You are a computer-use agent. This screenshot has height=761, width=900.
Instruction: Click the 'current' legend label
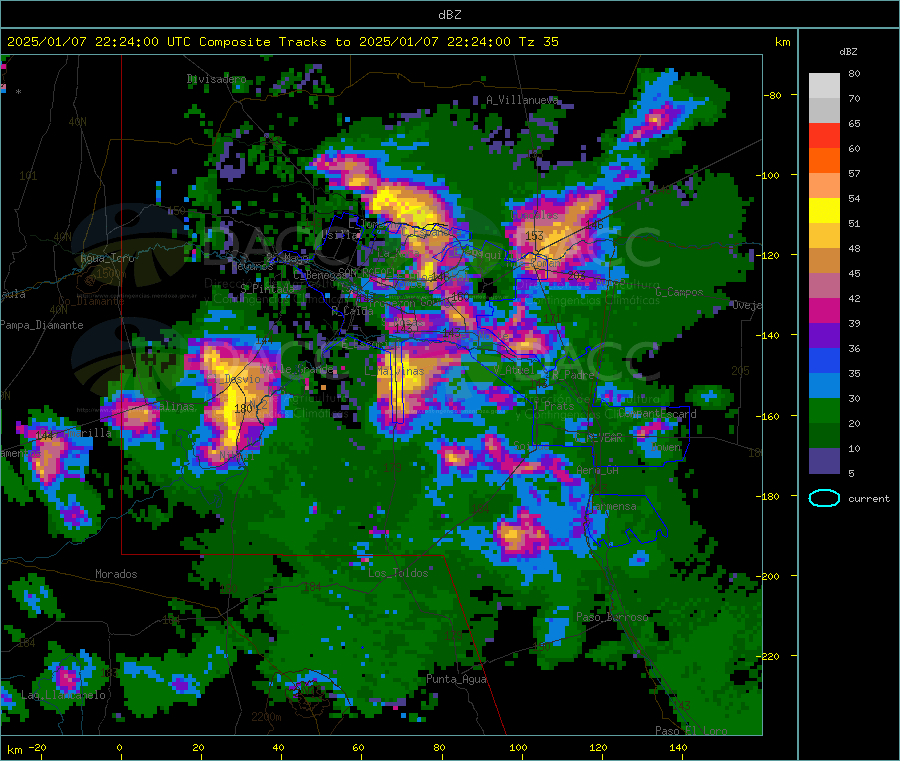(869, 499)
